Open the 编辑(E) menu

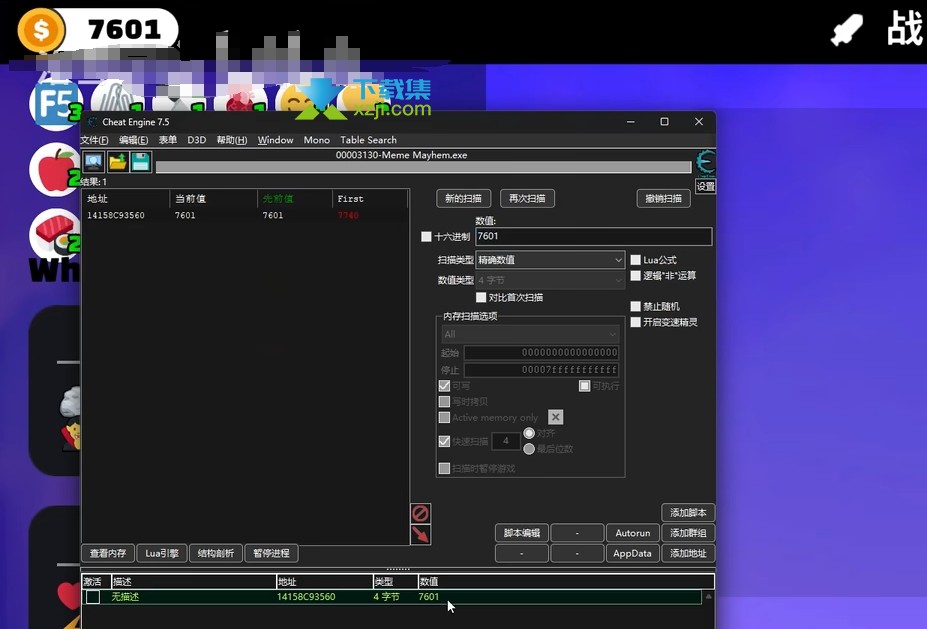click(134, 140)
